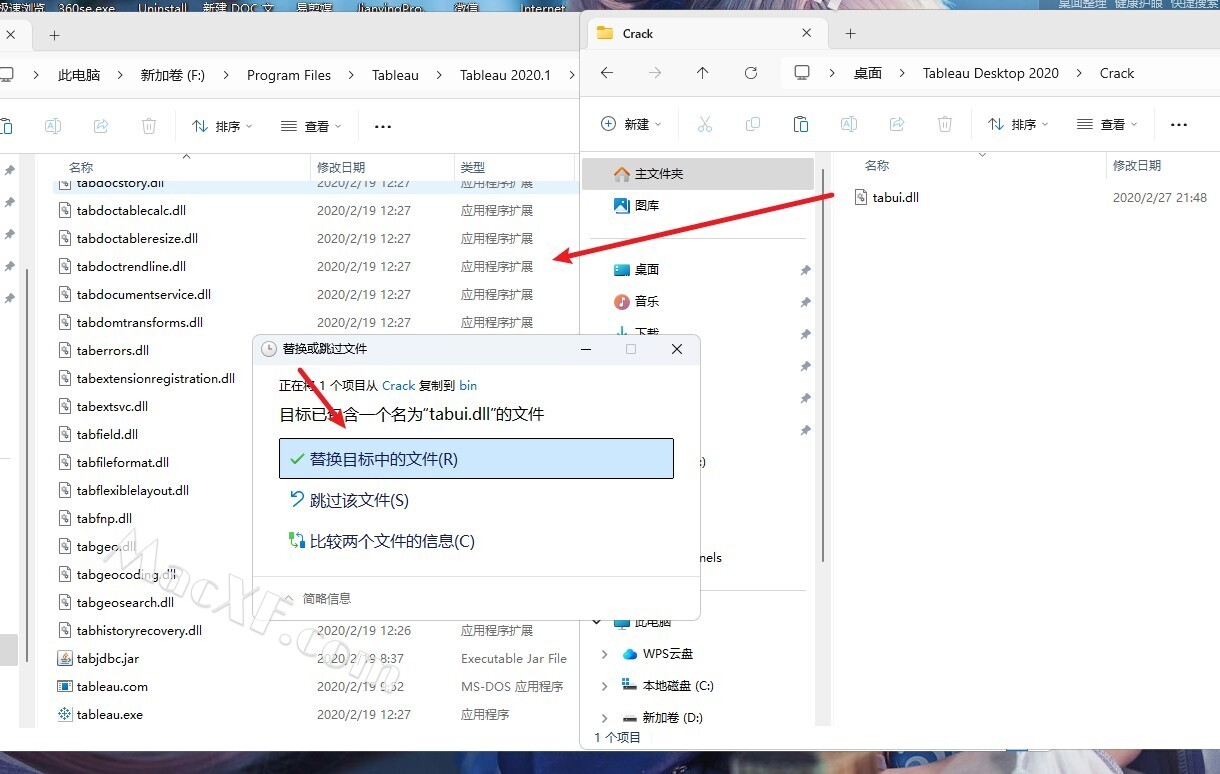Open the 查看 dropdown in the Tableau window
The image size is (1220, 774).
point(311,126)
